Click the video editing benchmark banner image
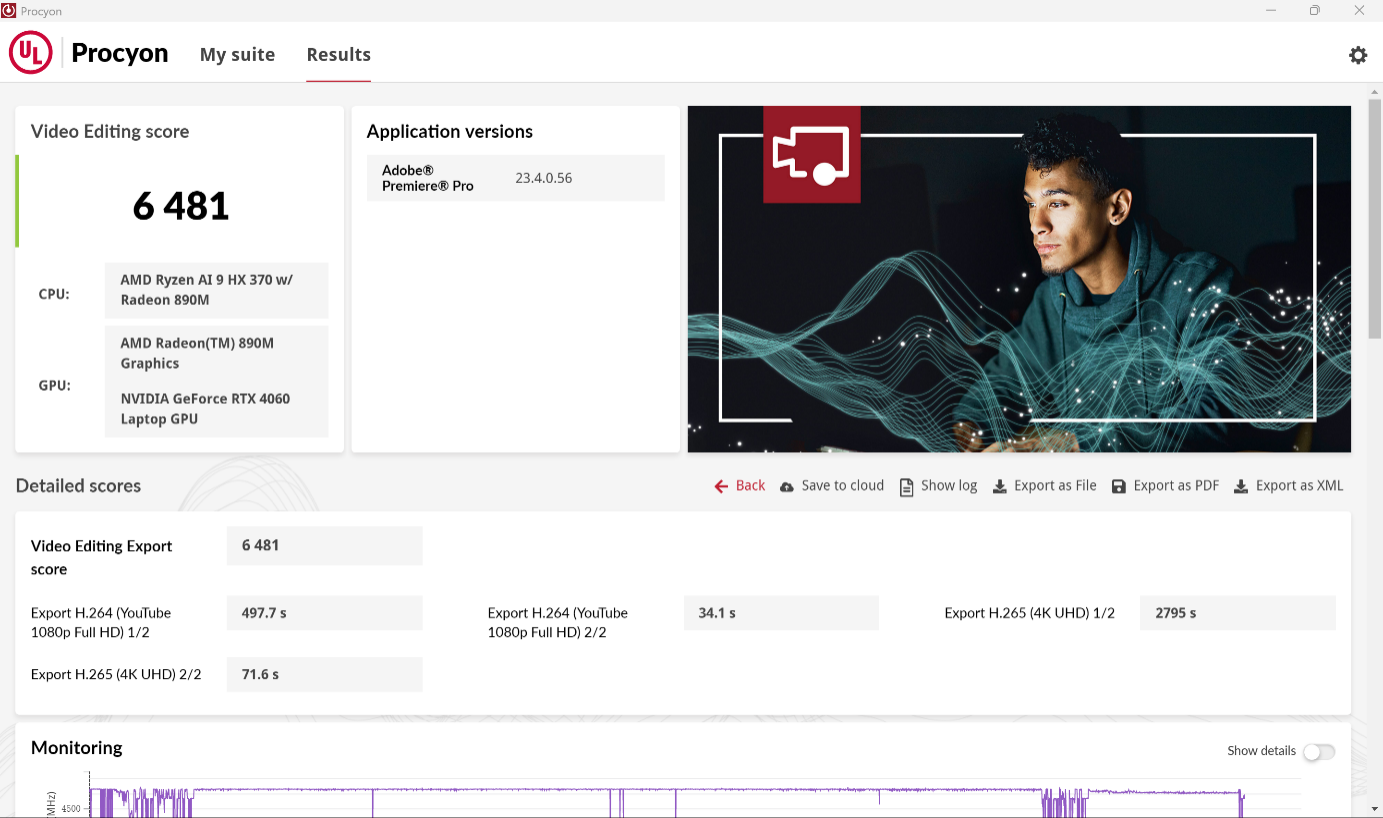Viewport: 1383px width, 818px height. pos(1018,279)
